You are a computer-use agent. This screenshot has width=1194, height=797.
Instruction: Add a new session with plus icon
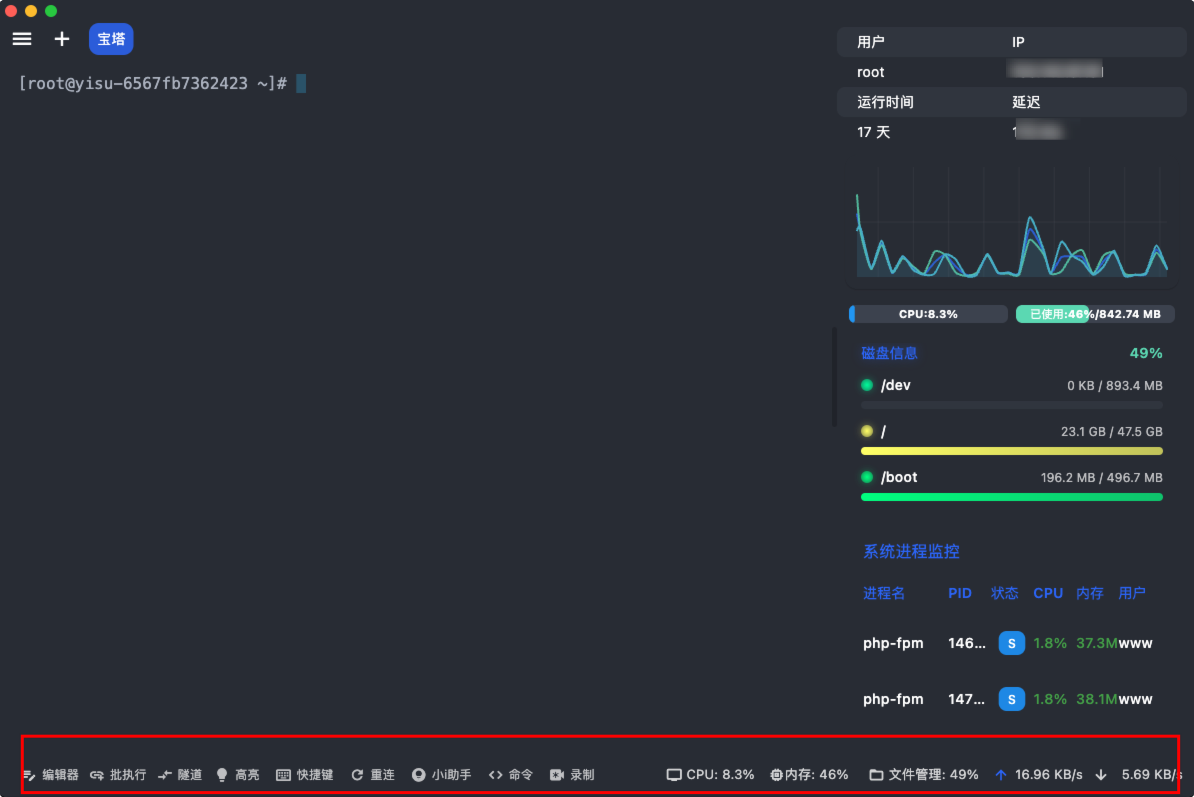pos(62,39)
